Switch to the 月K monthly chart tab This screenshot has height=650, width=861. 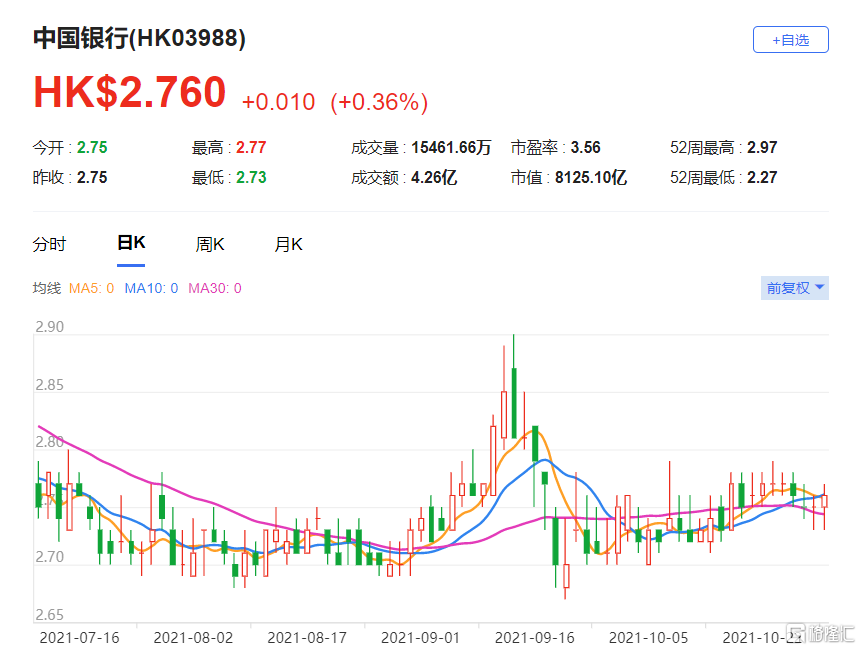289,244
